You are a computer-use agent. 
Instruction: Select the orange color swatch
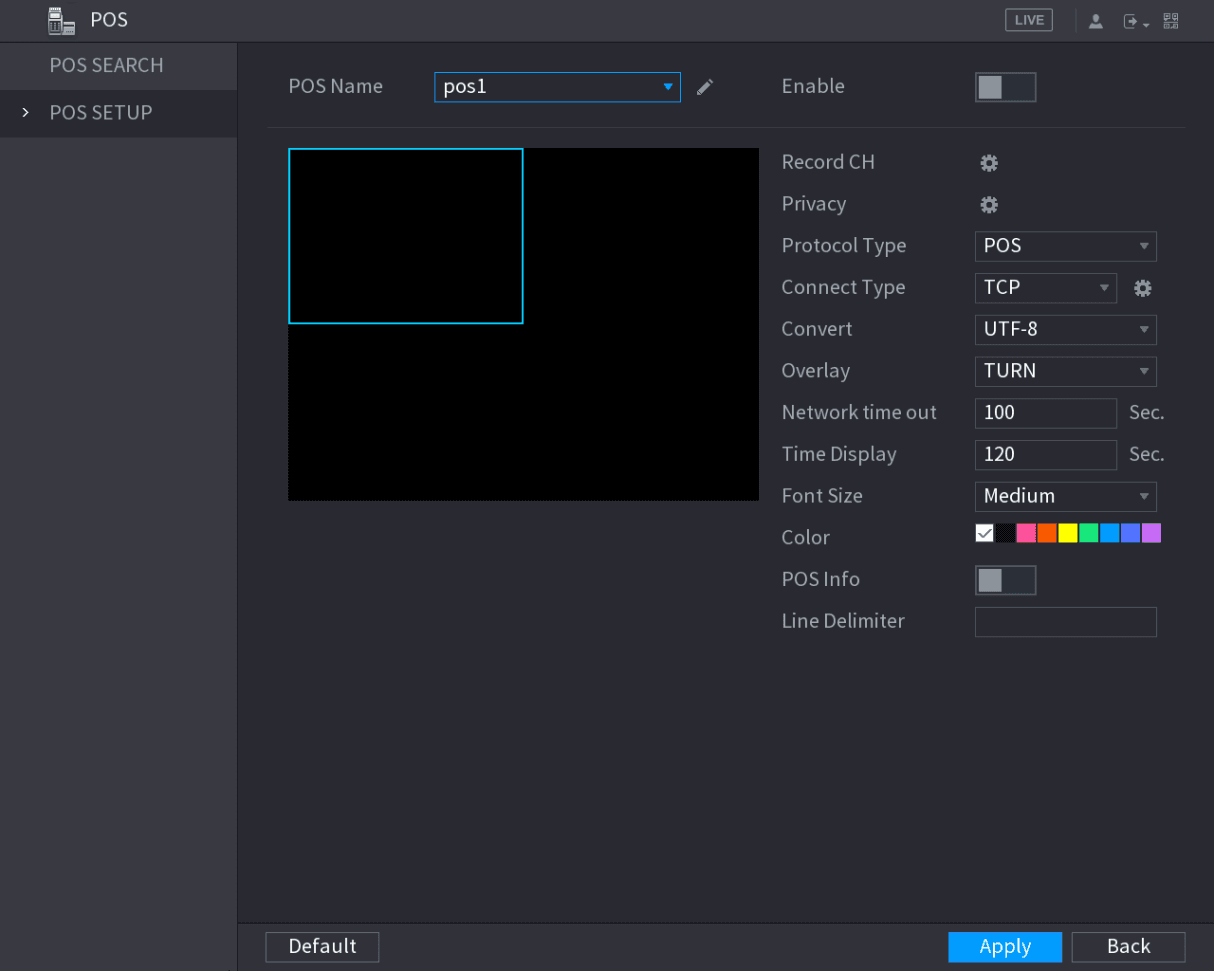coord(1047,533)
